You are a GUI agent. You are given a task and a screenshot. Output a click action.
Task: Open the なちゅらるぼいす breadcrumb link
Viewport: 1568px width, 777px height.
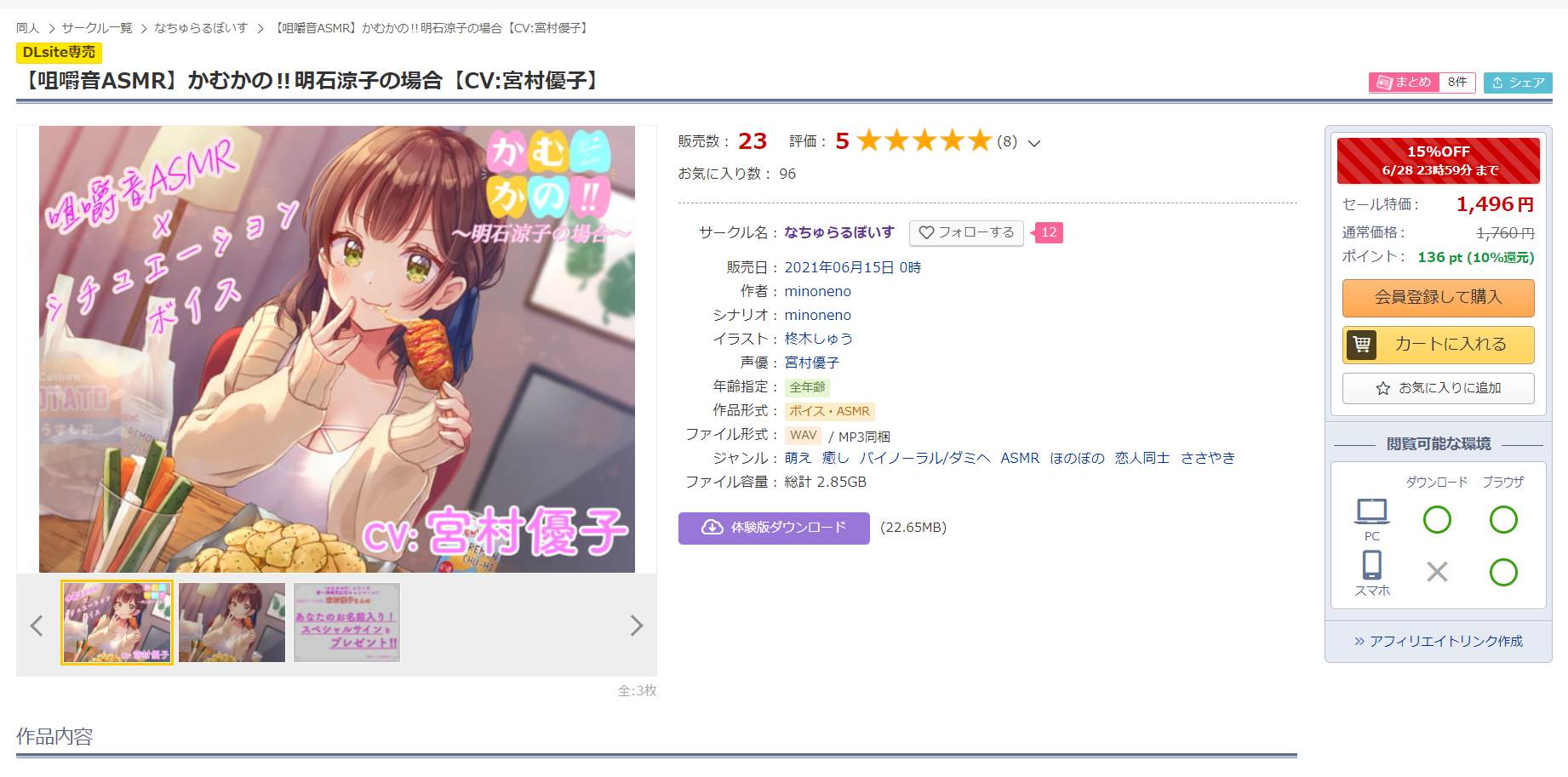click(201, 28)
